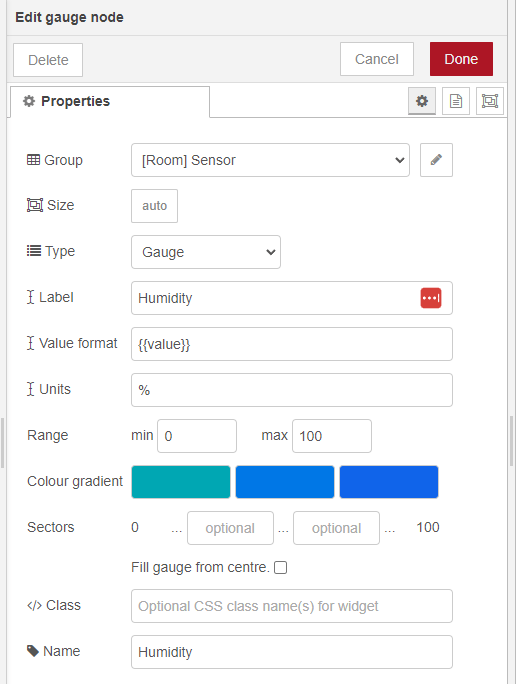Open the Group dropdown

pyautogui.click(x=270, y=160)
